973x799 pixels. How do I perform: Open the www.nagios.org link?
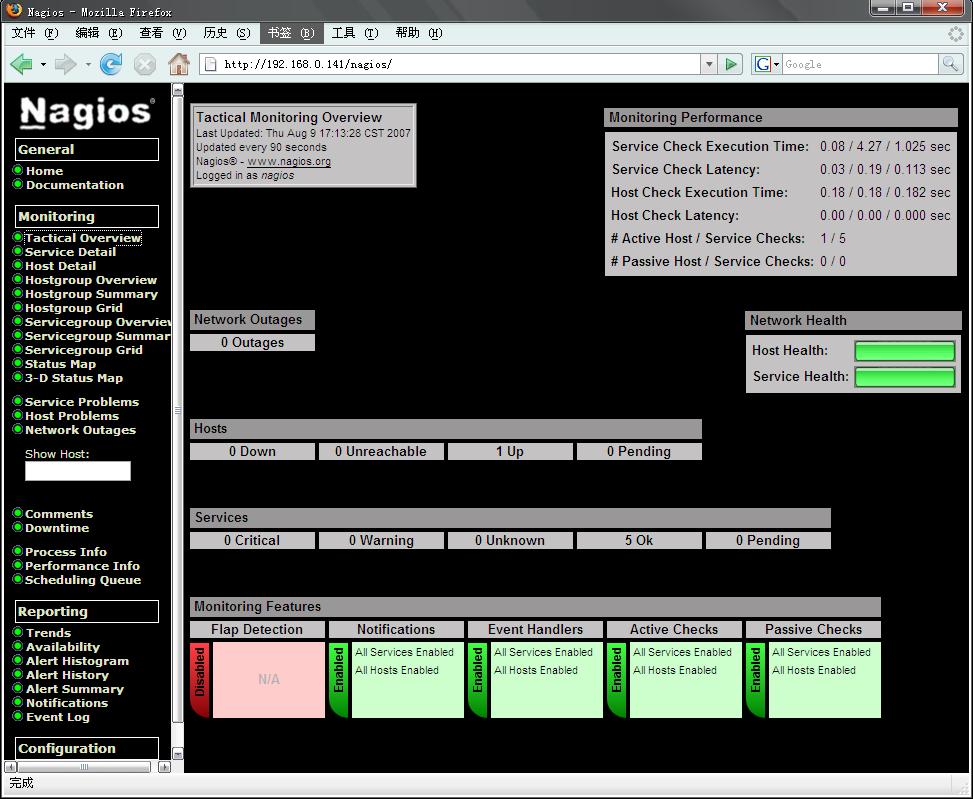289,161
